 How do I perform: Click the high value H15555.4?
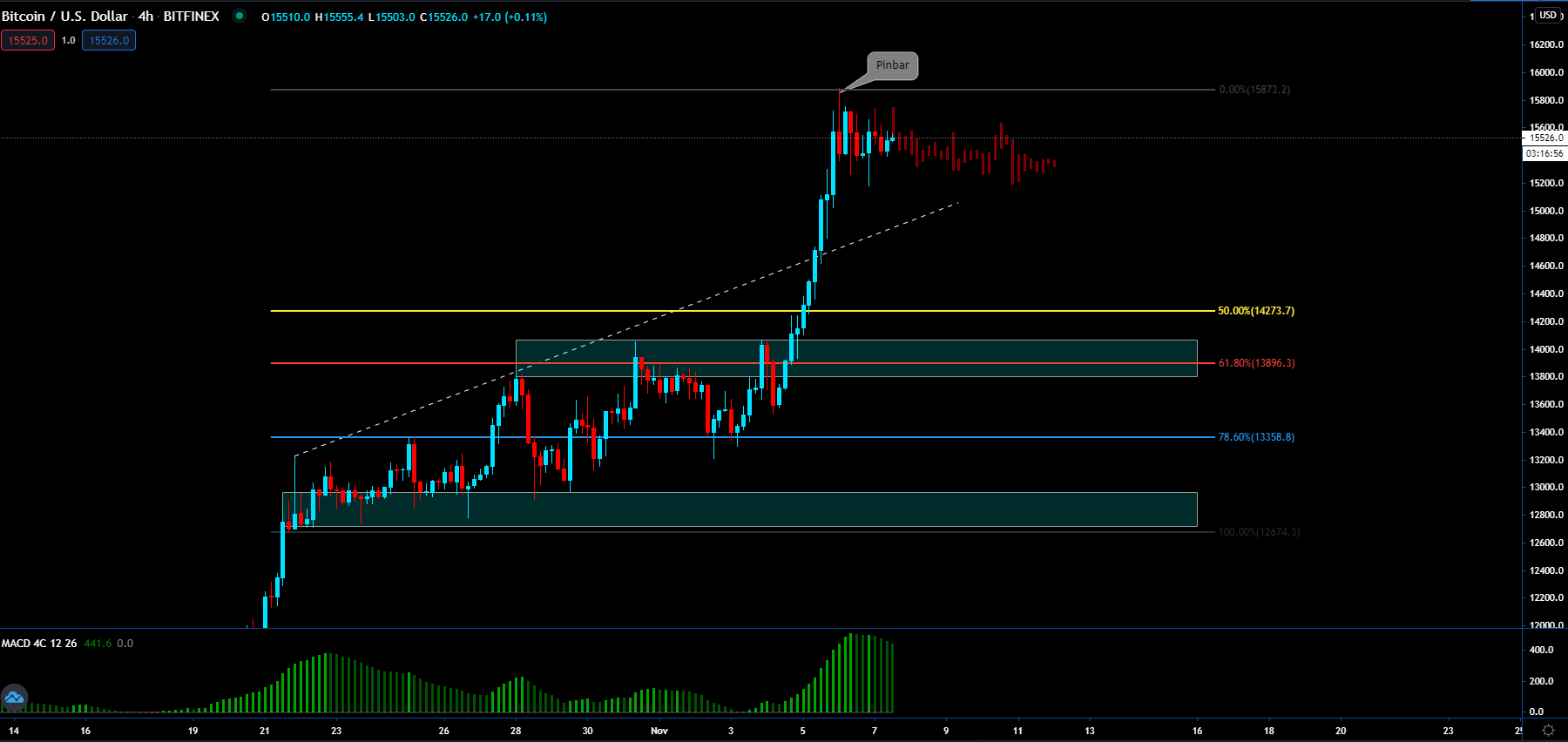pos(339,17)
